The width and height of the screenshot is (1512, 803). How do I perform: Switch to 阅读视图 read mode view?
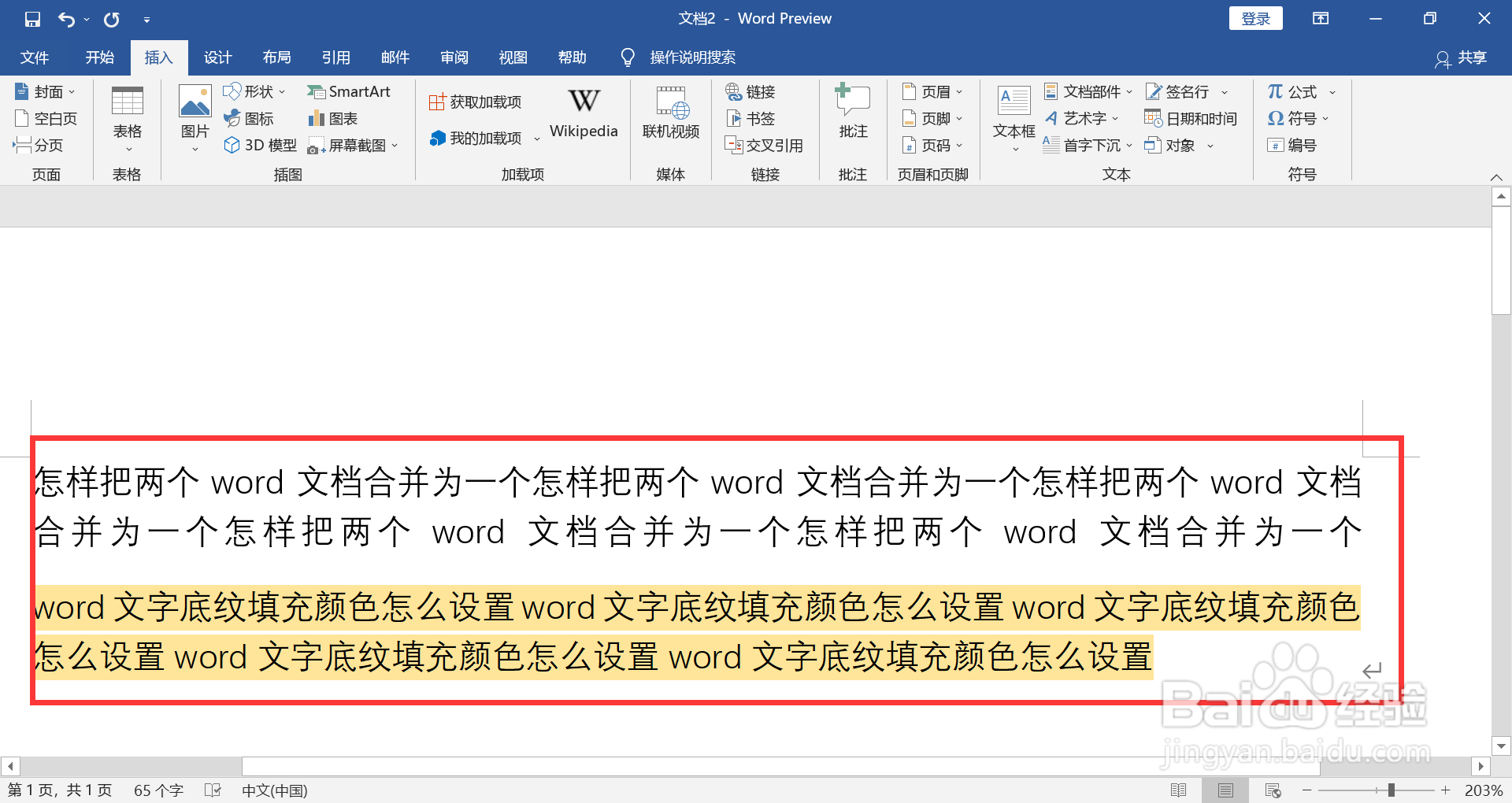click(1179, 790)
